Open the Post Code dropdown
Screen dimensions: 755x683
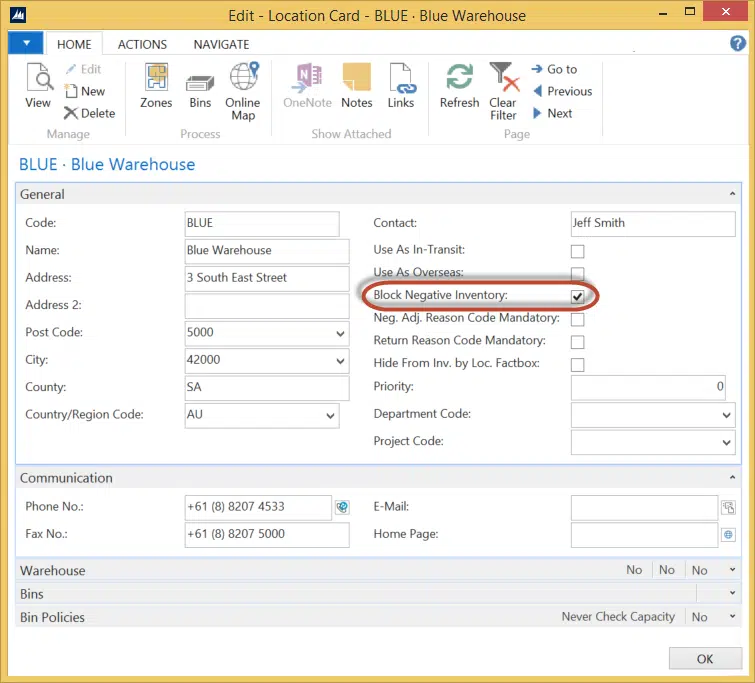click(340, 333)
